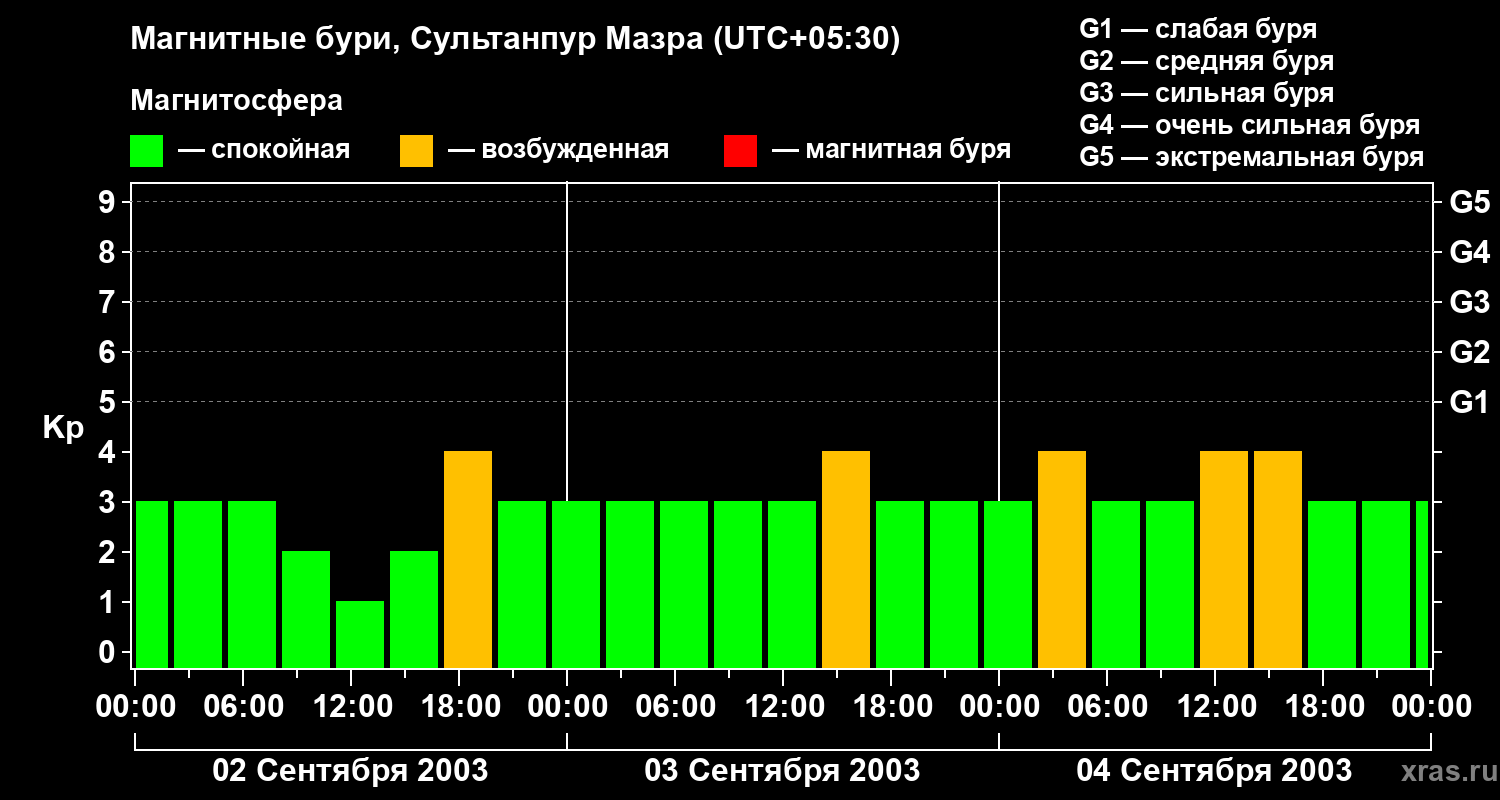Click the green 'спокойная' legend swatch

[x=147, y=151]
